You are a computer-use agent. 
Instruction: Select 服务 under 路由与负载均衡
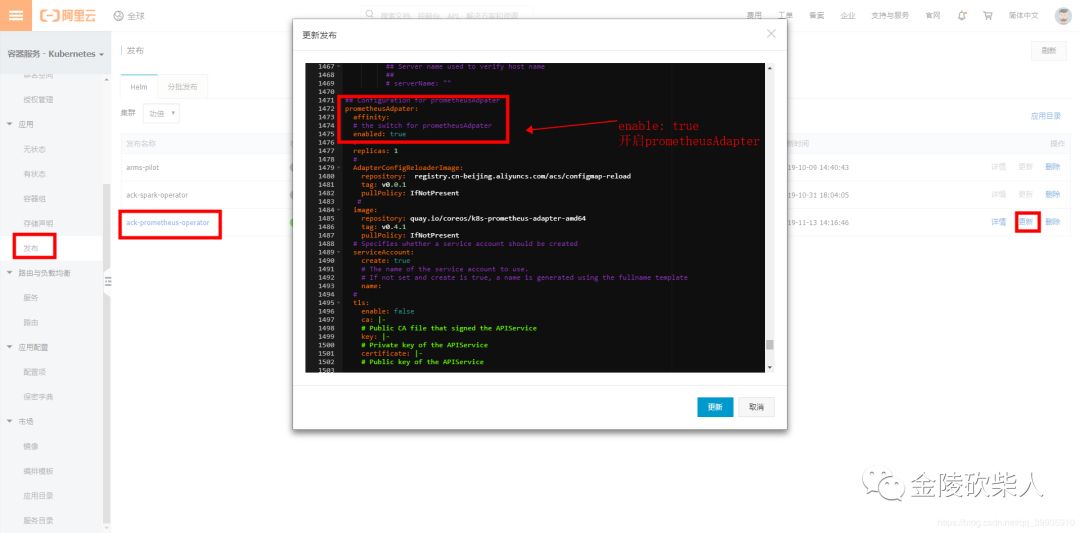click(31, 298)
